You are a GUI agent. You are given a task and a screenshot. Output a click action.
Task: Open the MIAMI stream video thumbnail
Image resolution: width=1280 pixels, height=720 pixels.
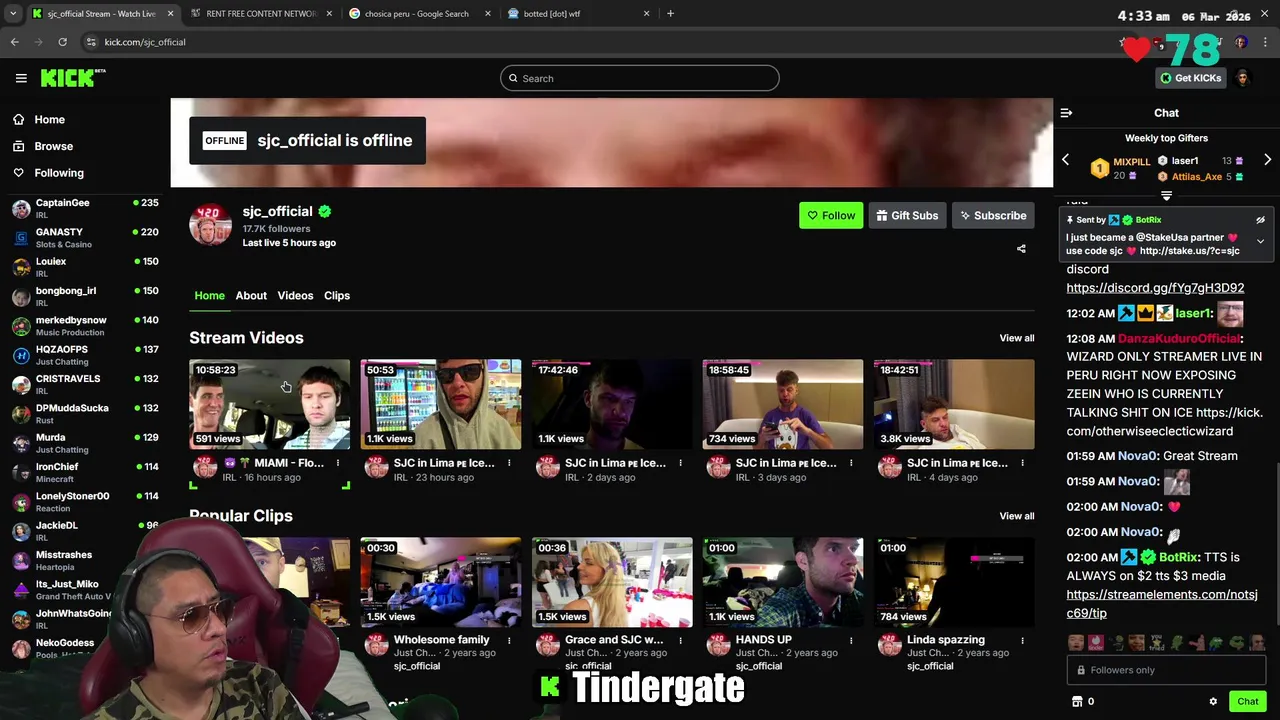[270, 404]
